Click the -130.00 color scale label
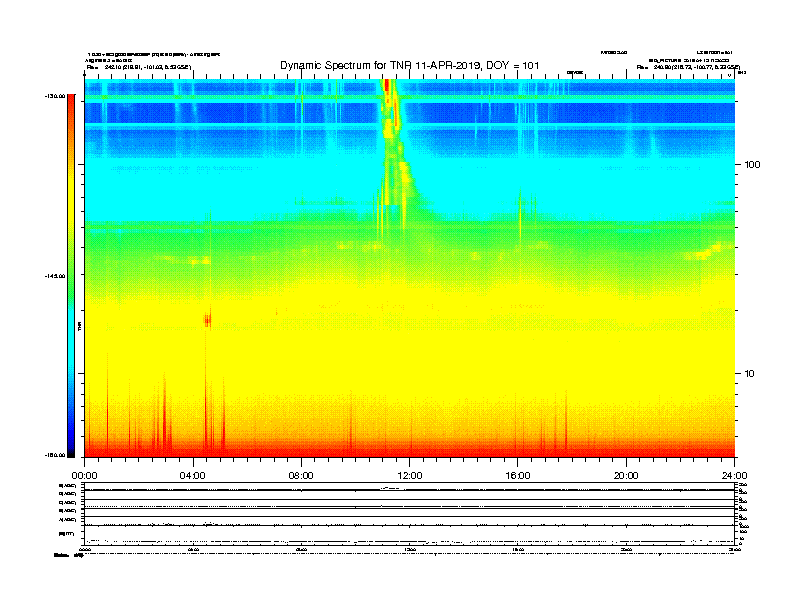The image size is (792, 612). click(55, 96)
